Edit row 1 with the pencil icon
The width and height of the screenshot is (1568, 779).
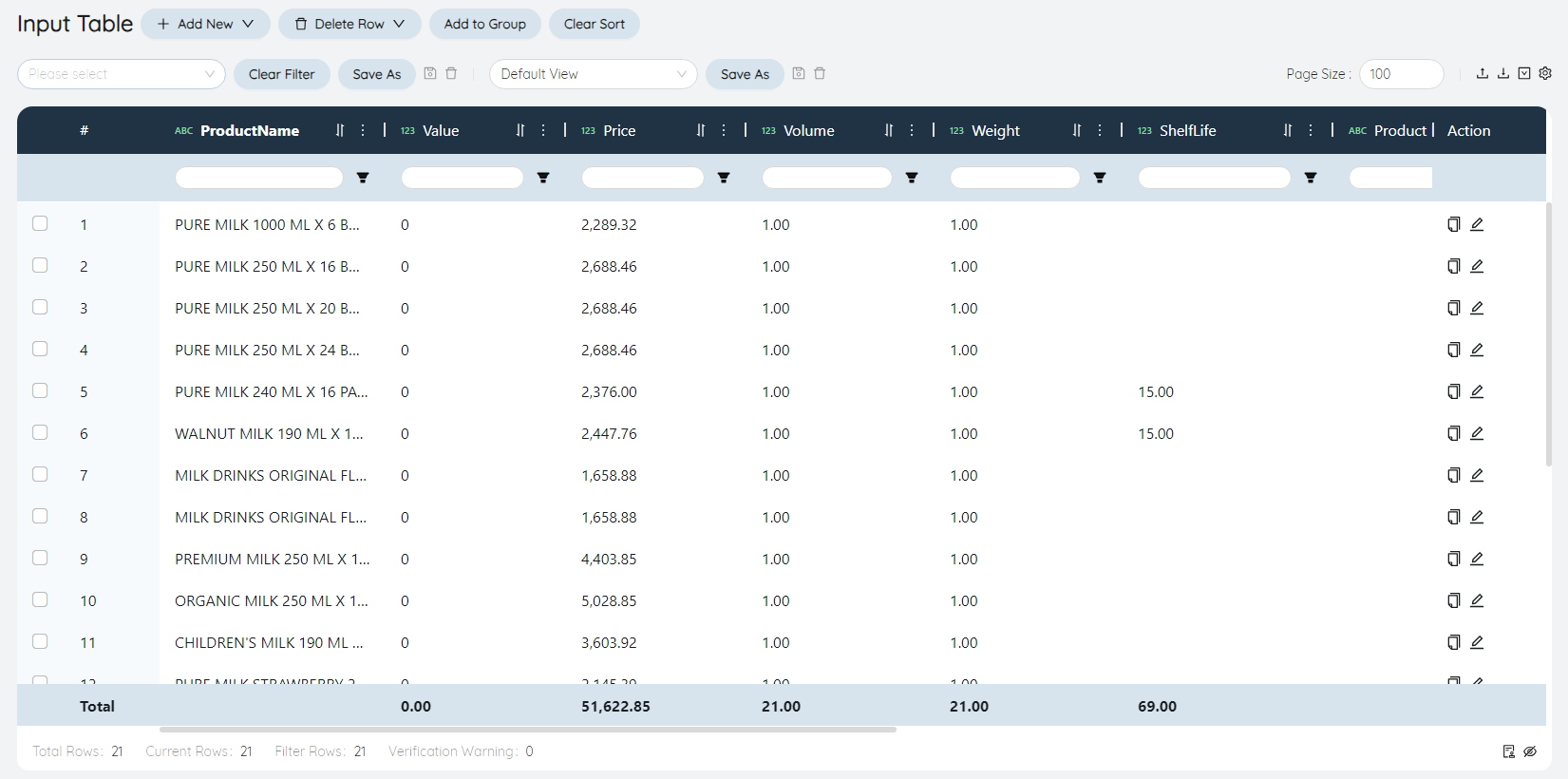[1477, 224]
